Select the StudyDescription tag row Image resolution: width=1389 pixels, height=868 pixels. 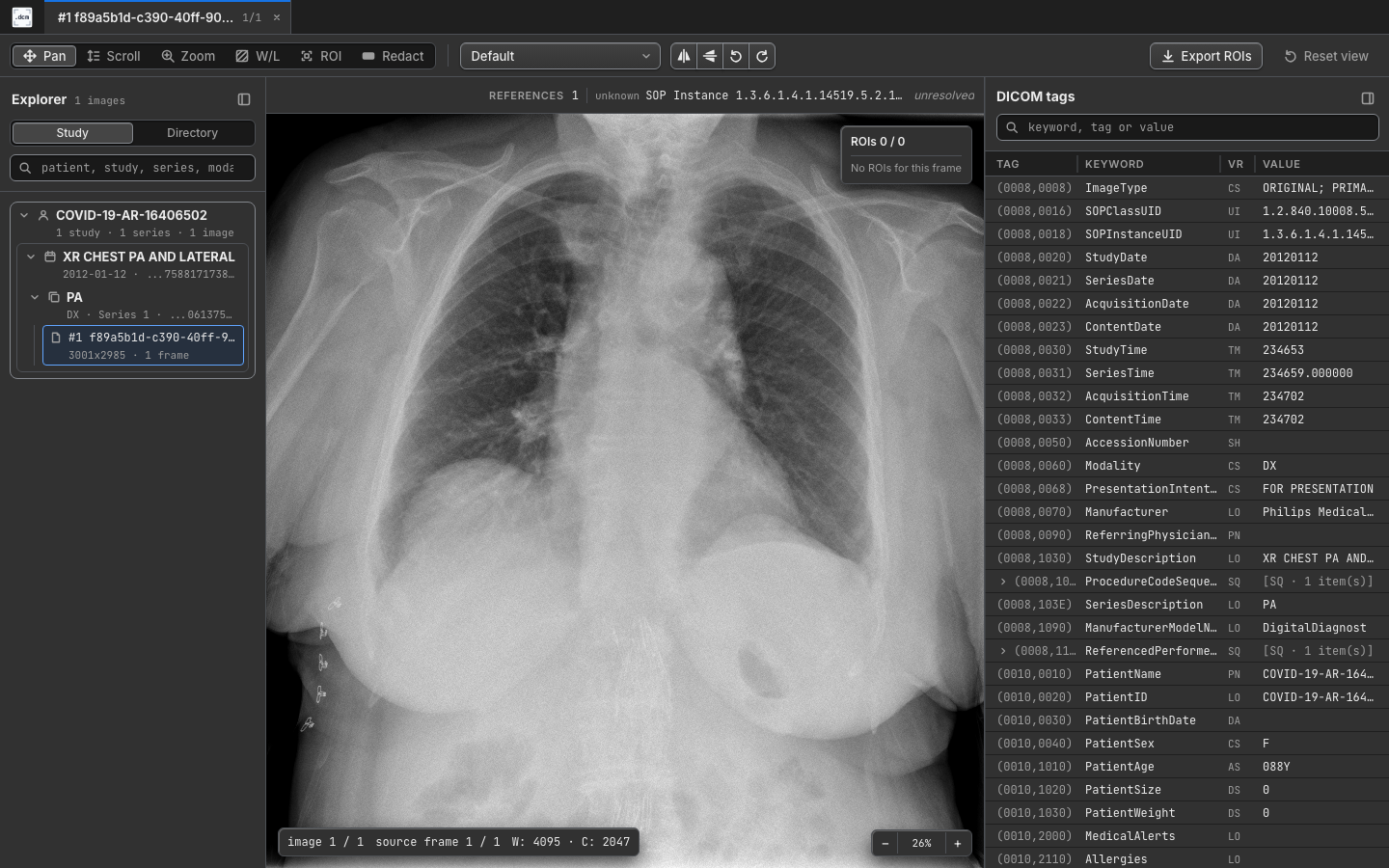coord(1186,558)
